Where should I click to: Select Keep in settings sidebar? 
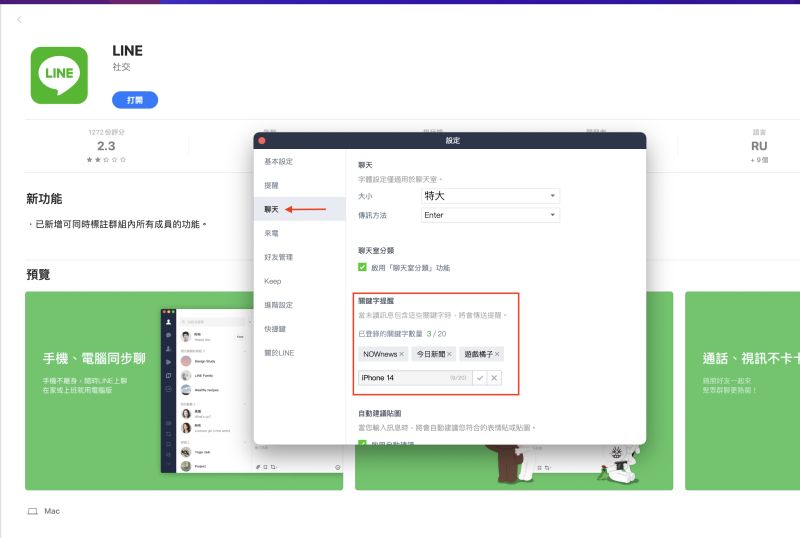[299, 281]
